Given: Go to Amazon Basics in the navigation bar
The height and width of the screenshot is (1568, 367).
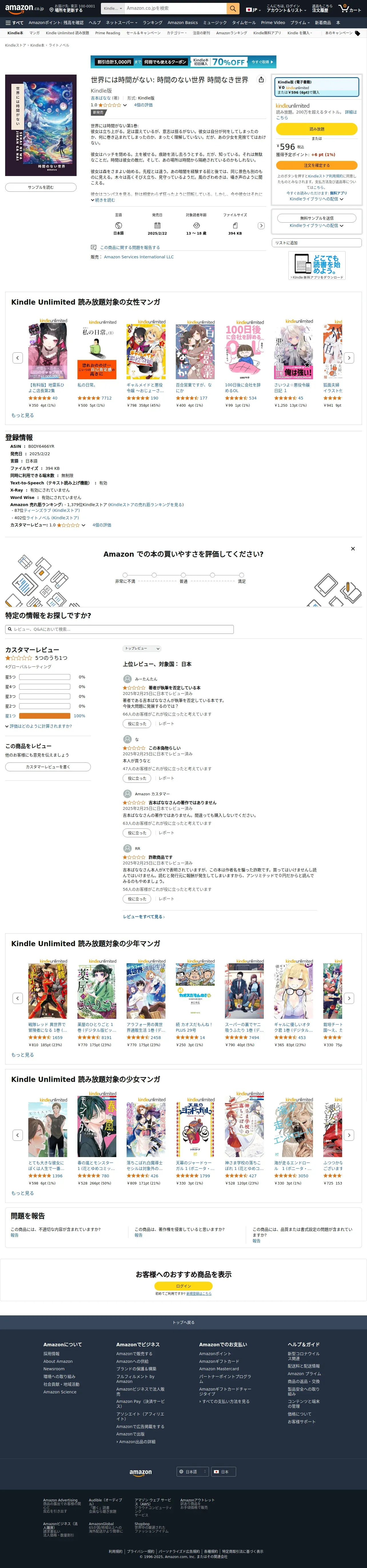Looking at the screenshot, I should [x=183, y=23].
